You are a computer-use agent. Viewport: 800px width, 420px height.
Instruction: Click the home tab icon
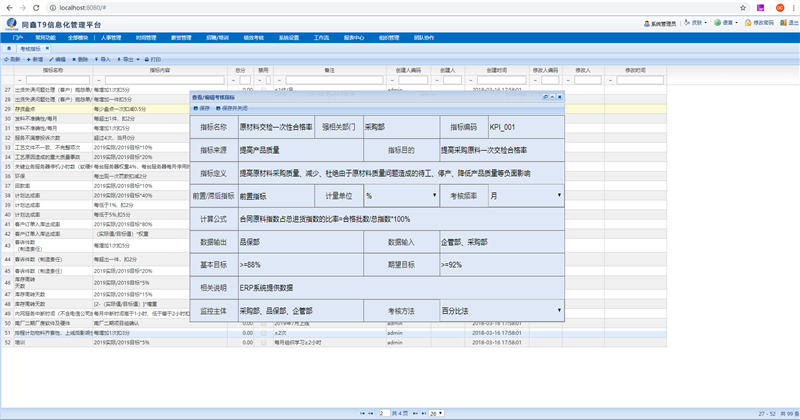click(x=9, y=47)
